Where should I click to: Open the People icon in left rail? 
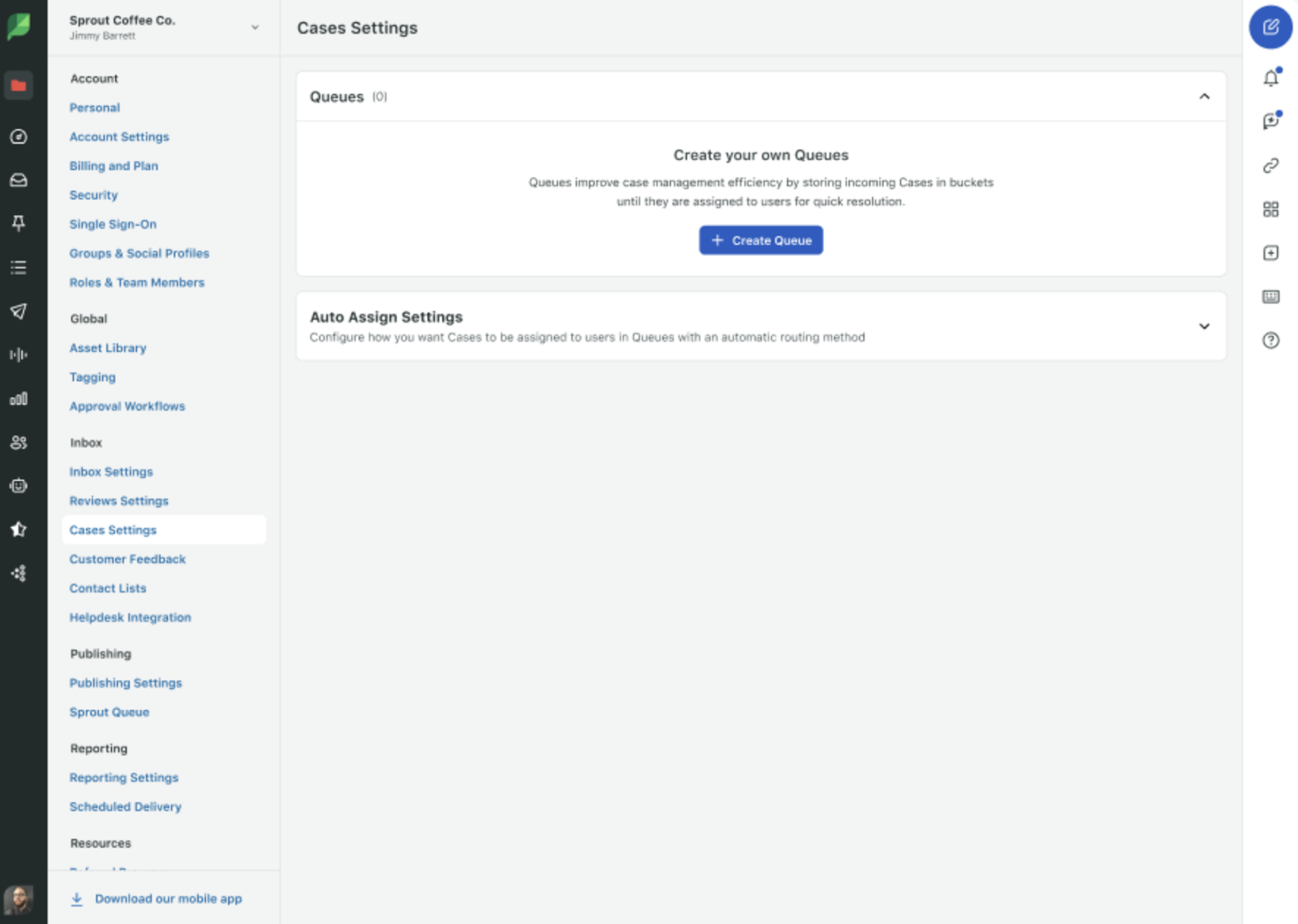click(x=19, y=442)
